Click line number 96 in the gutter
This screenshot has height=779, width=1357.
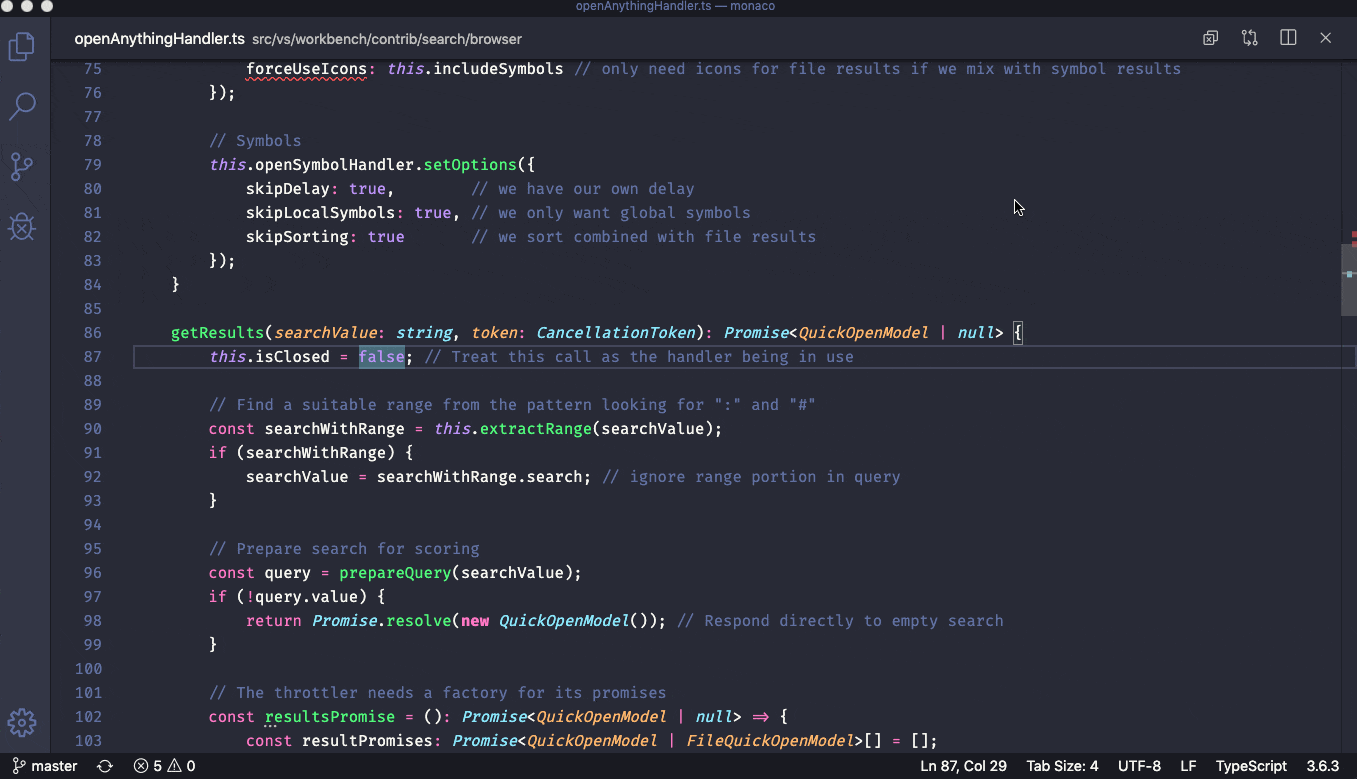92,572
